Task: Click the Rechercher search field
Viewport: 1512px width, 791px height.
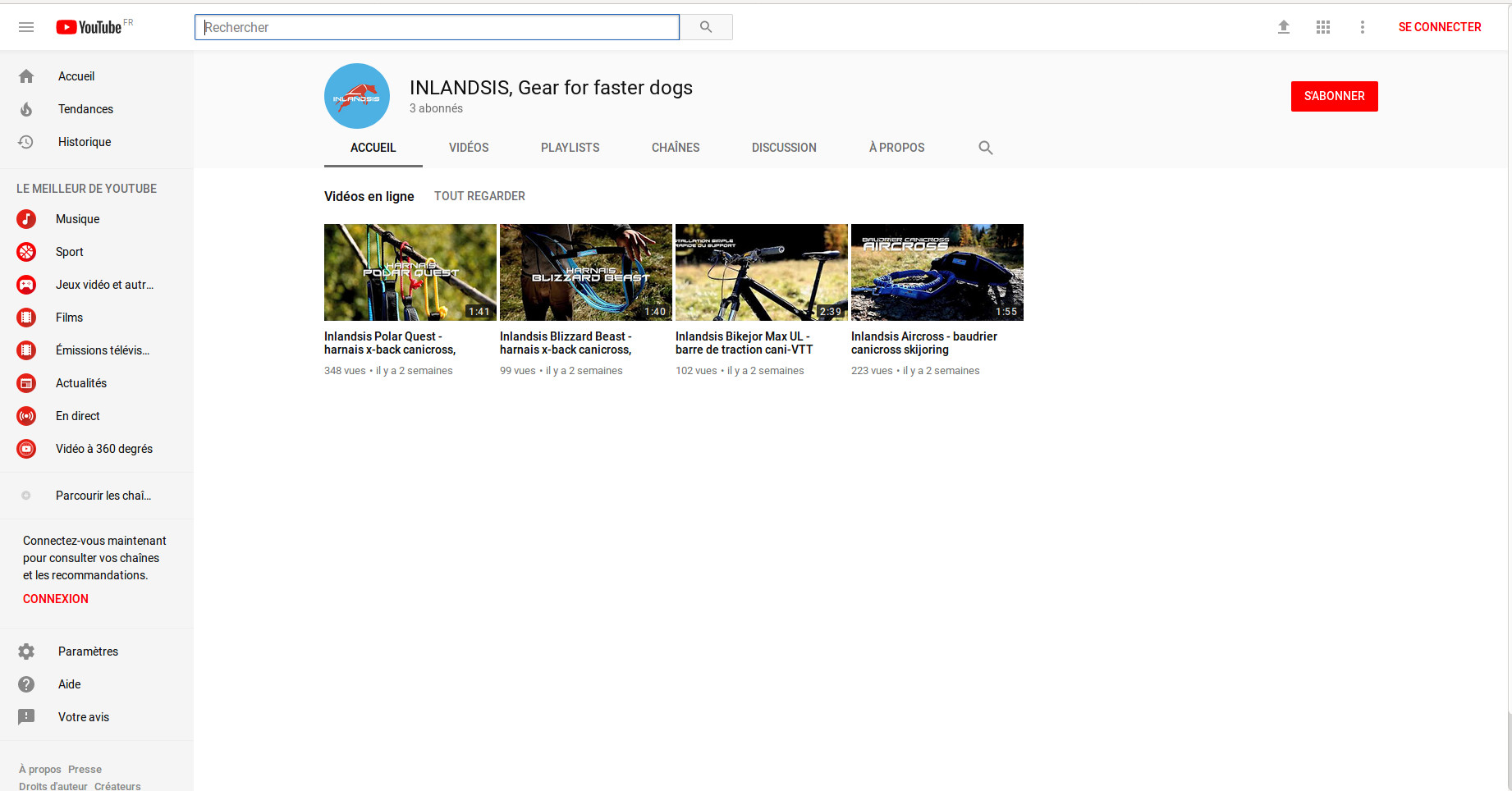Action: click(x=437, y=27)
